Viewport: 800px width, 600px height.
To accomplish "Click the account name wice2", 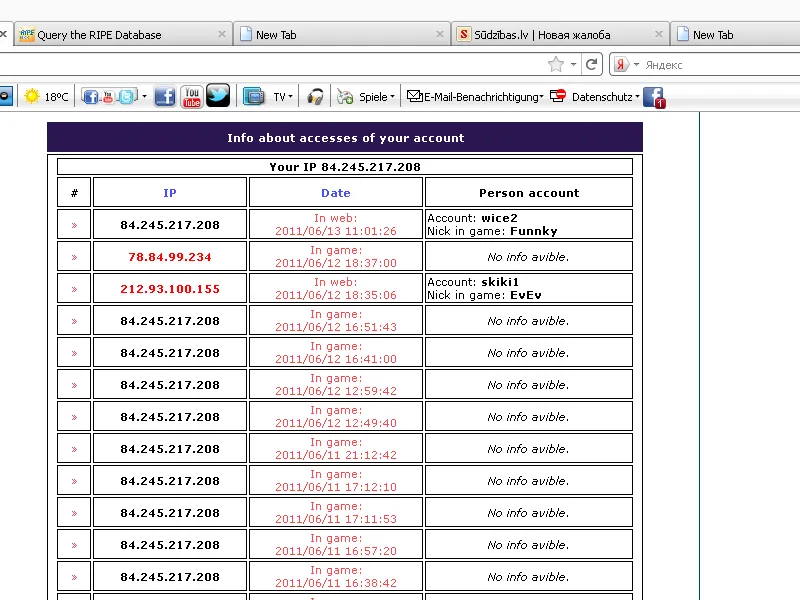I will coord(499,218).
